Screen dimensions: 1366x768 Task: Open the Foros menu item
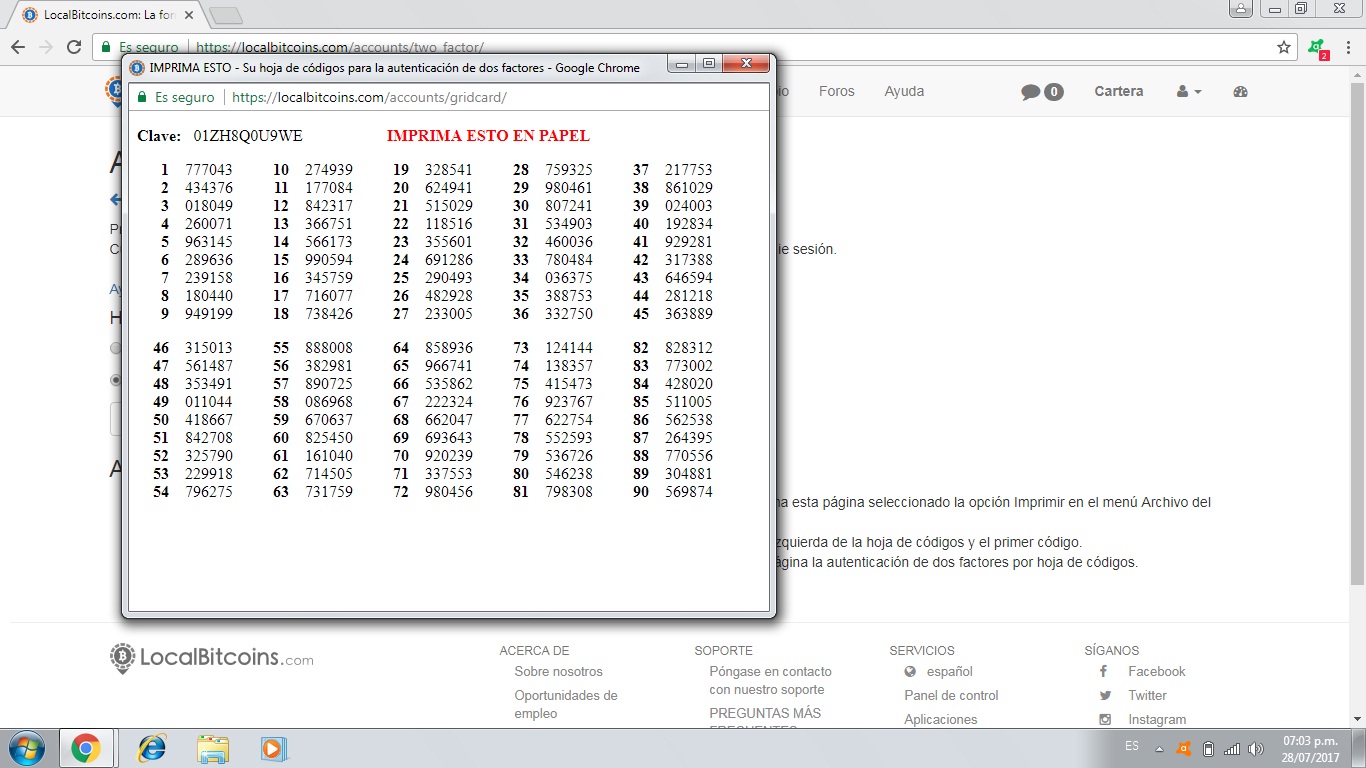[x=836, y=91]
